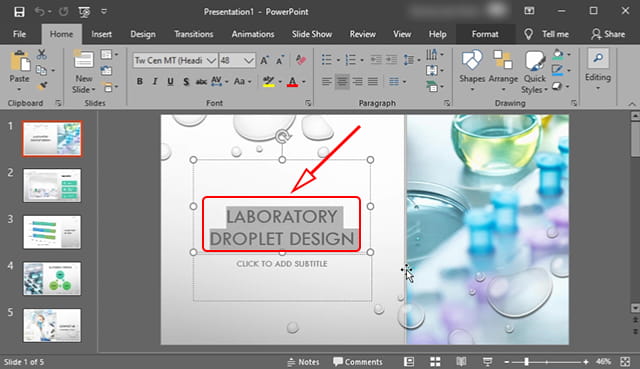Open the Comments button

coord(358,362)
